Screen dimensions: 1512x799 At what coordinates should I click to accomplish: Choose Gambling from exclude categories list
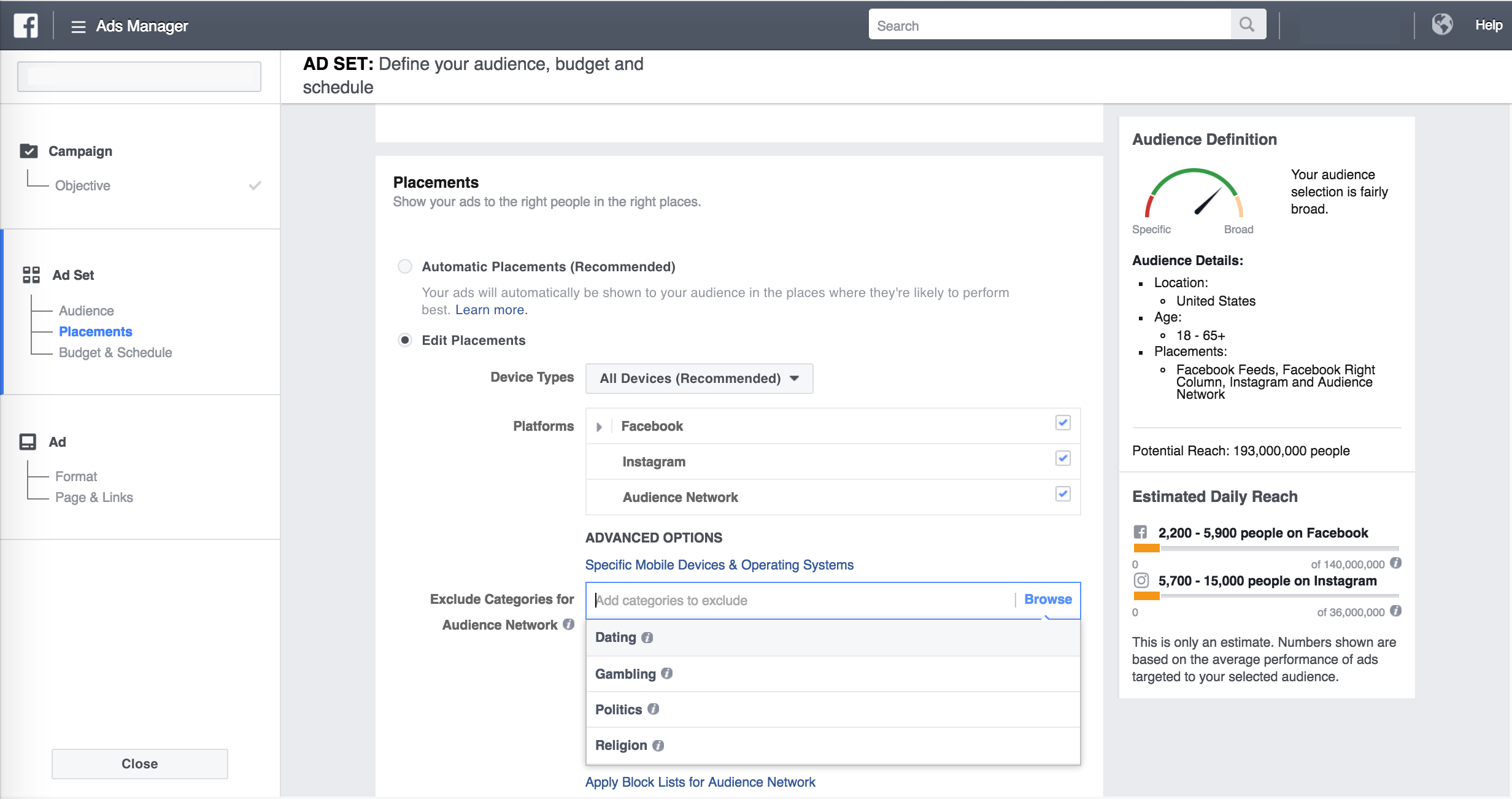[x=833, y=674]
